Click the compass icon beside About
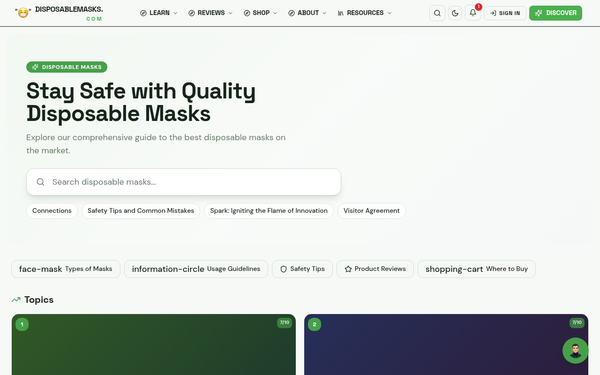 (291, 13)
